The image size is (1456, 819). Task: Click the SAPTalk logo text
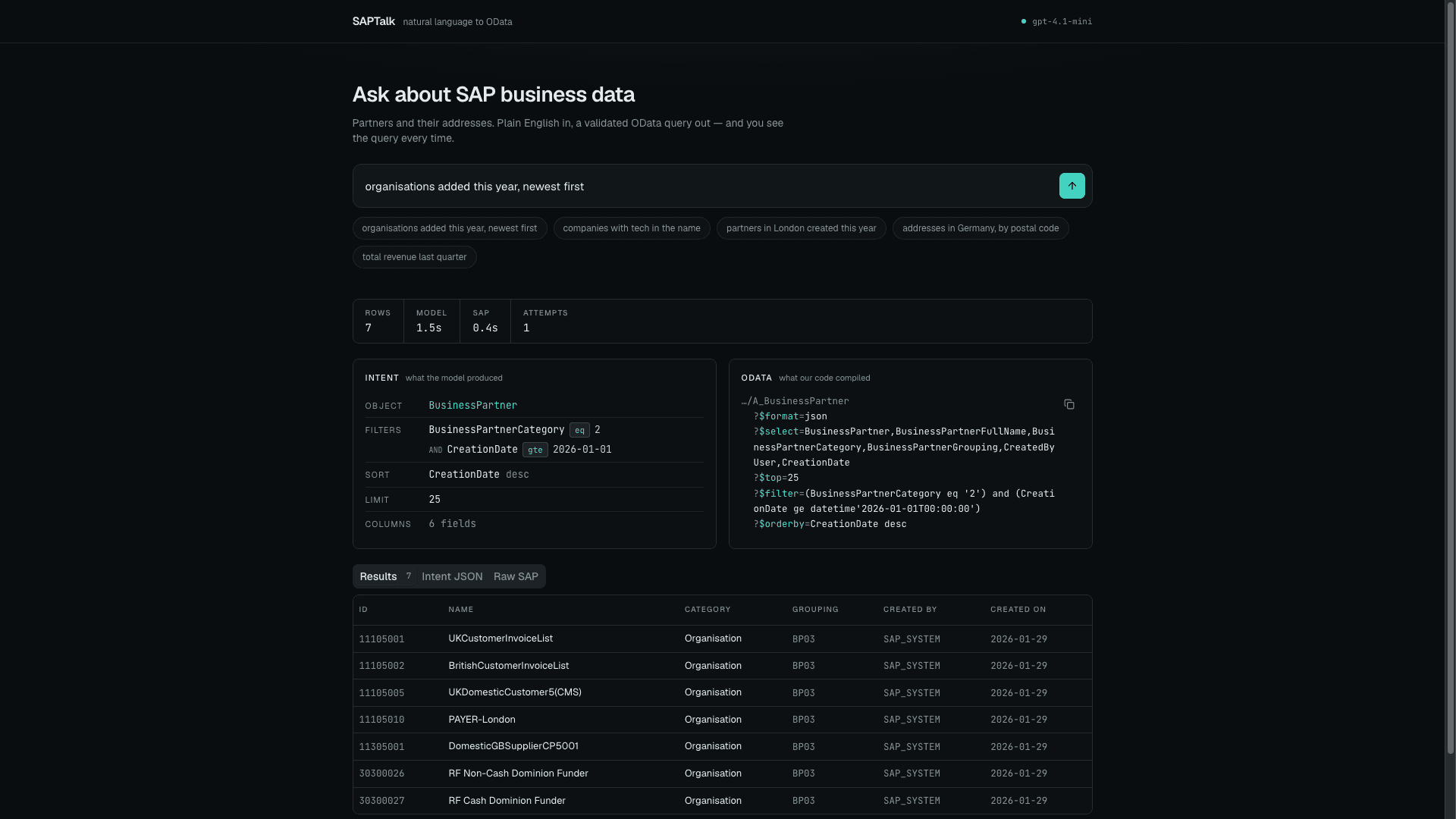tap(373, 21)
